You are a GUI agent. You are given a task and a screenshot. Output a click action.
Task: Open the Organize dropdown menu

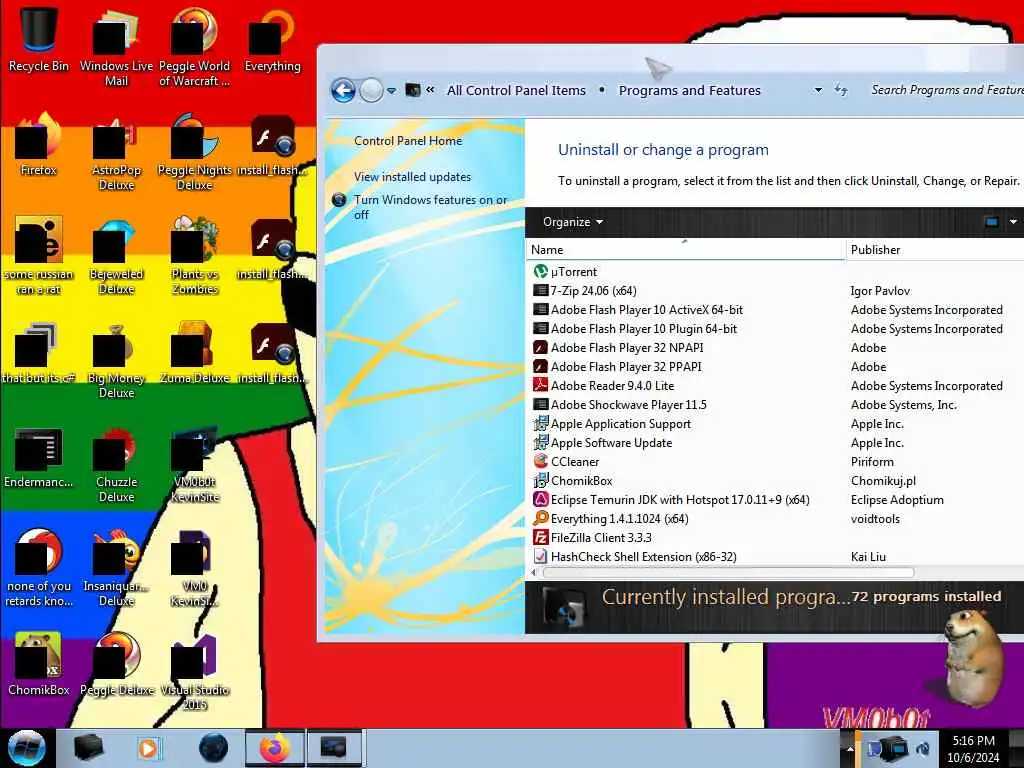click(572, 222)
